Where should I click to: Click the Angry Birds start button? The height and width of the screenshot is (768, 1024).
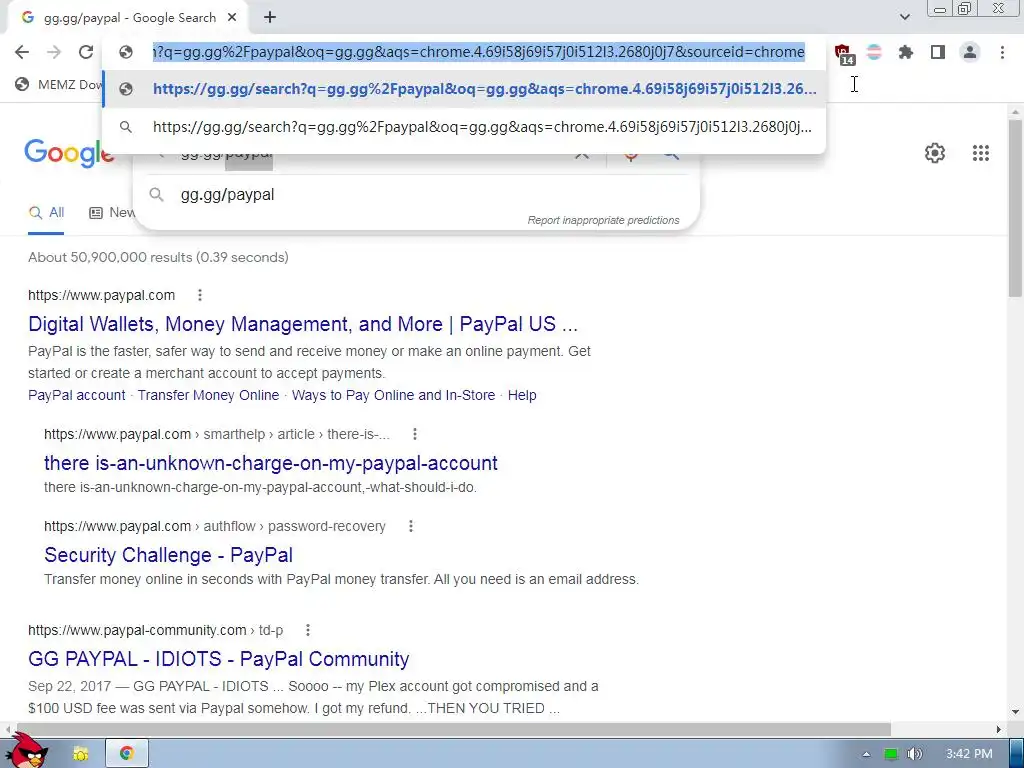[x=26, y=751]
